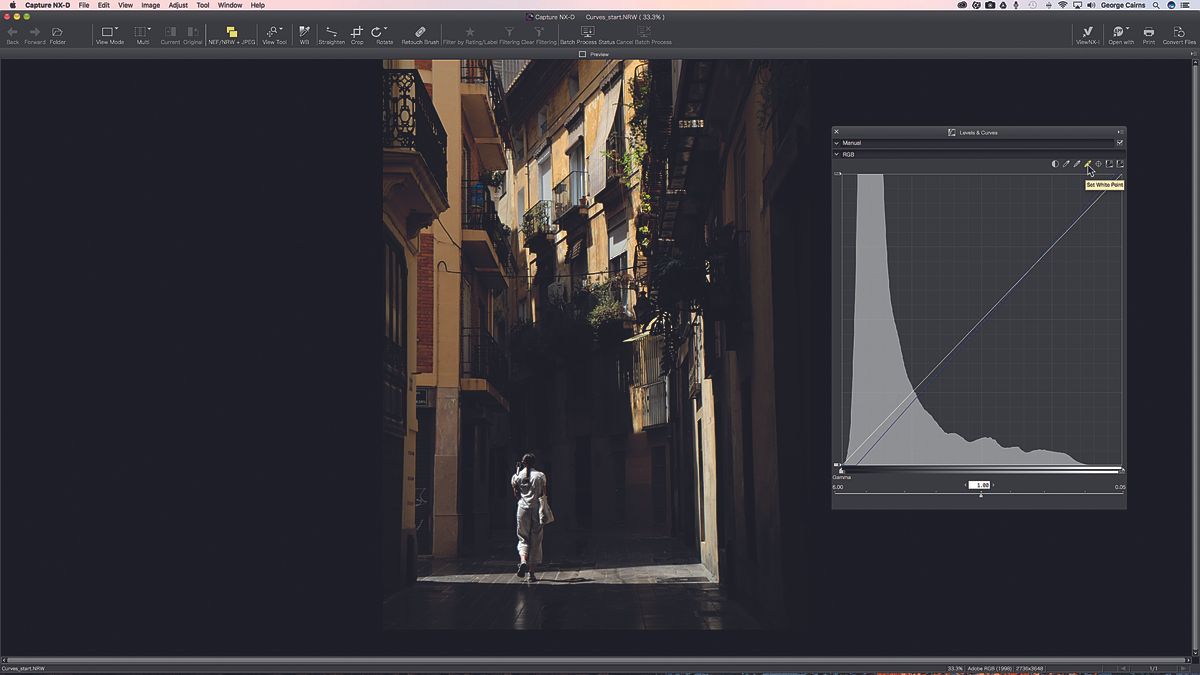Select the Straighten tool
The height and width of the screenshot is (675, 1200).
click(331, 32)
